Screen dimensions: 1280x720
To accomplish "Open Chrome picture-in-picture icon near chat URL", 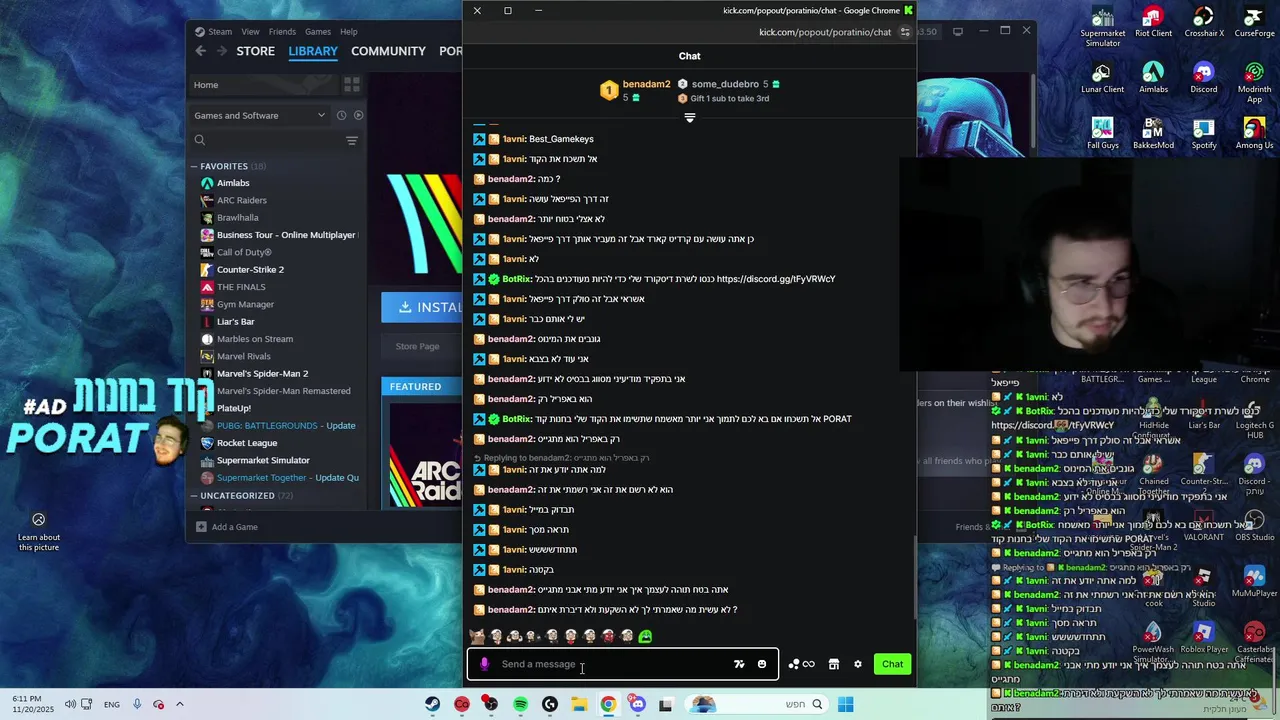I will click(905, 32).
